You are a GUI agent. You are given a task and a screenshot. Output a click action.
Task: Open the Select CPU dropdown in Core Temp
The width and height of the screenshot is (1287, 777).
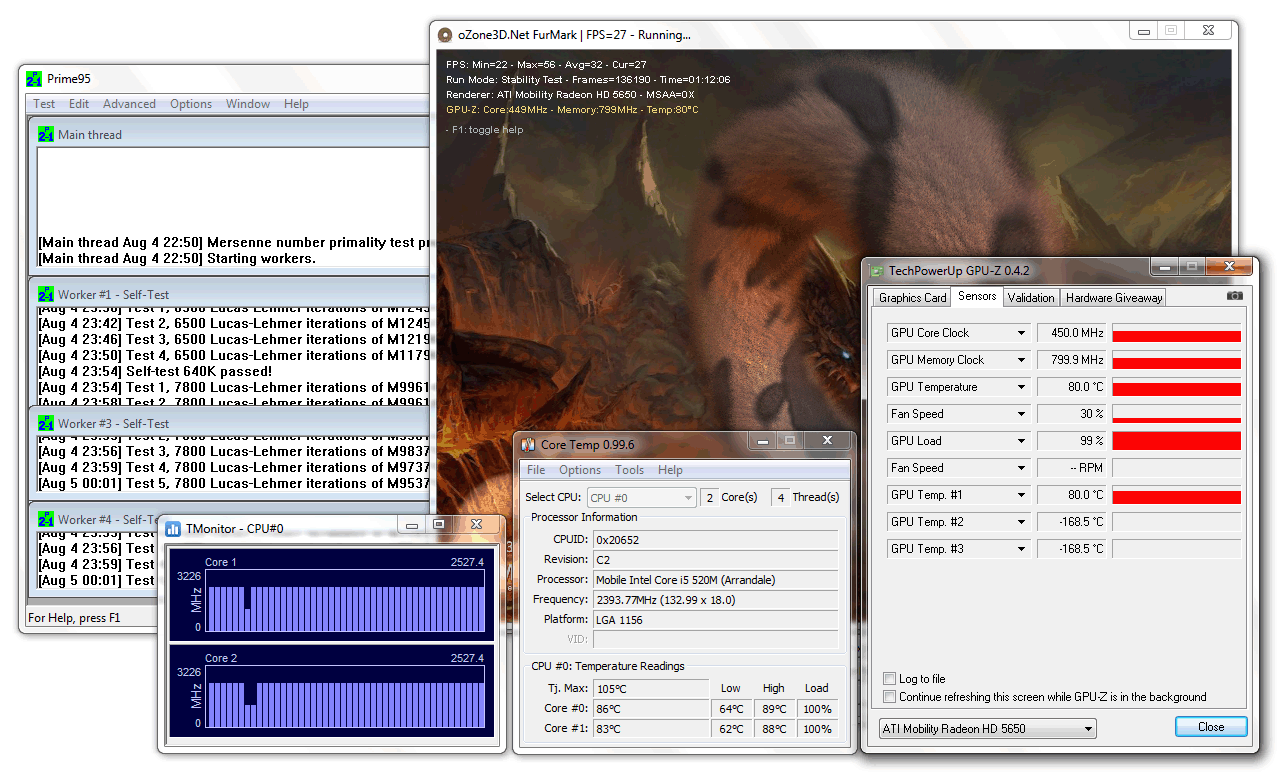(641, 497)
